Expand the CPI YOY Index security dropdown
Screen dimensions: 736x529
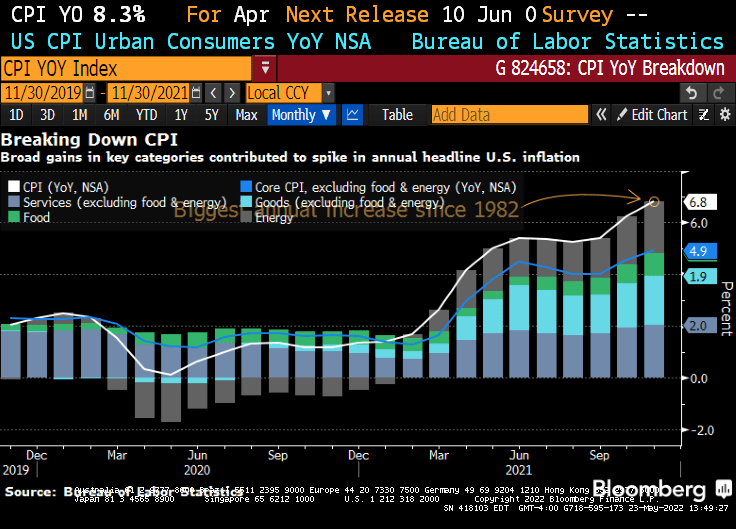(x=265, y=69)
